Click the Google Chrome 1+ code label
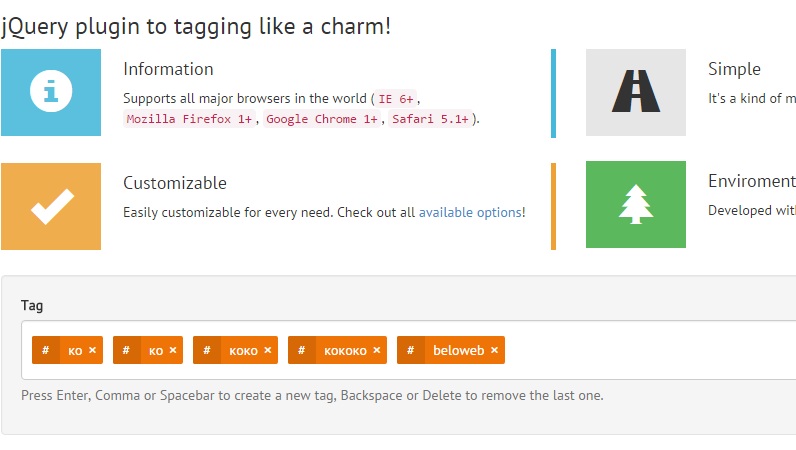This screenshot has height=450, width=796. click(x=321, y=119)
